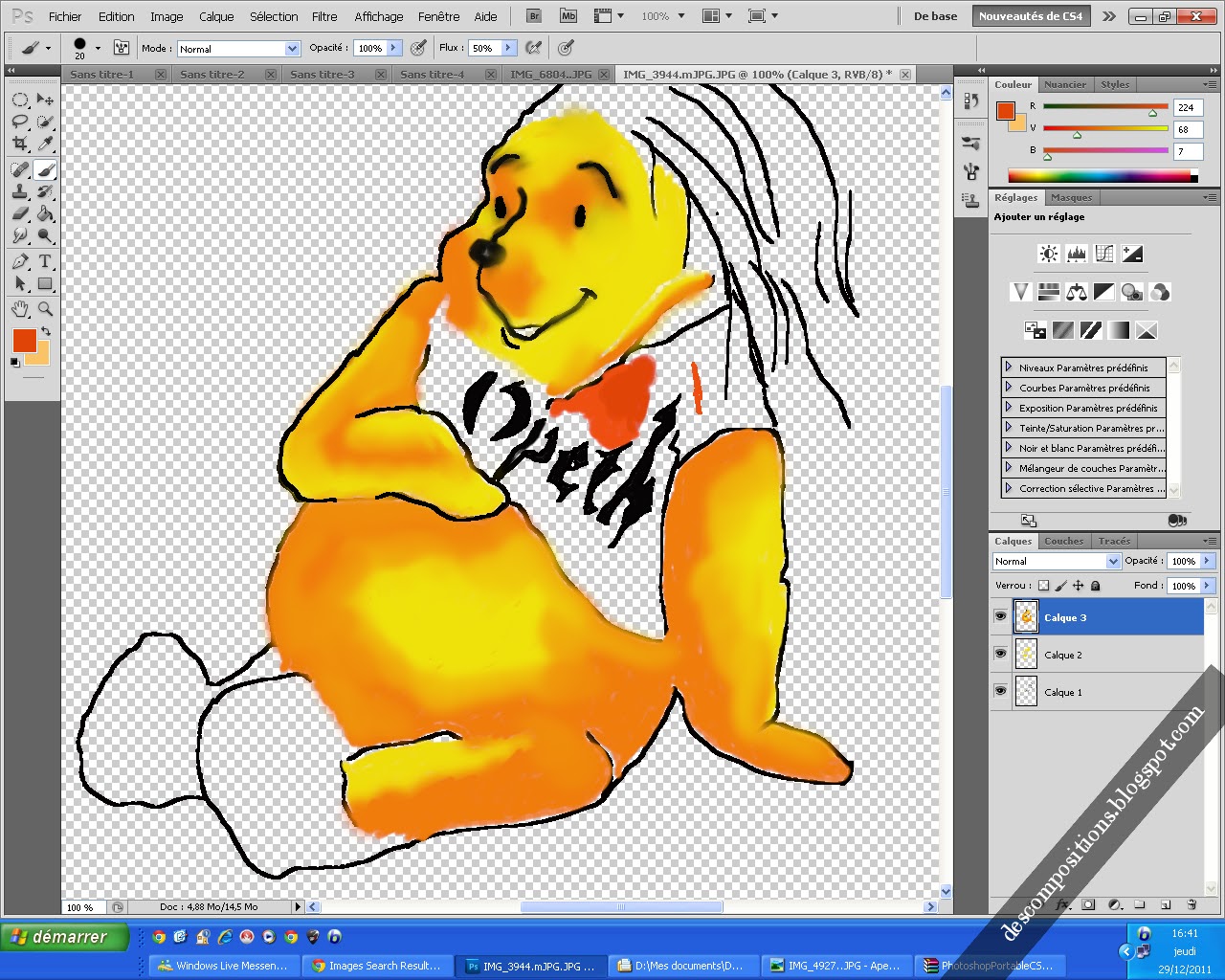Switch to the Nuancier tab
This screenshot has width=1225, height=980.
[x=1065, y=84]
